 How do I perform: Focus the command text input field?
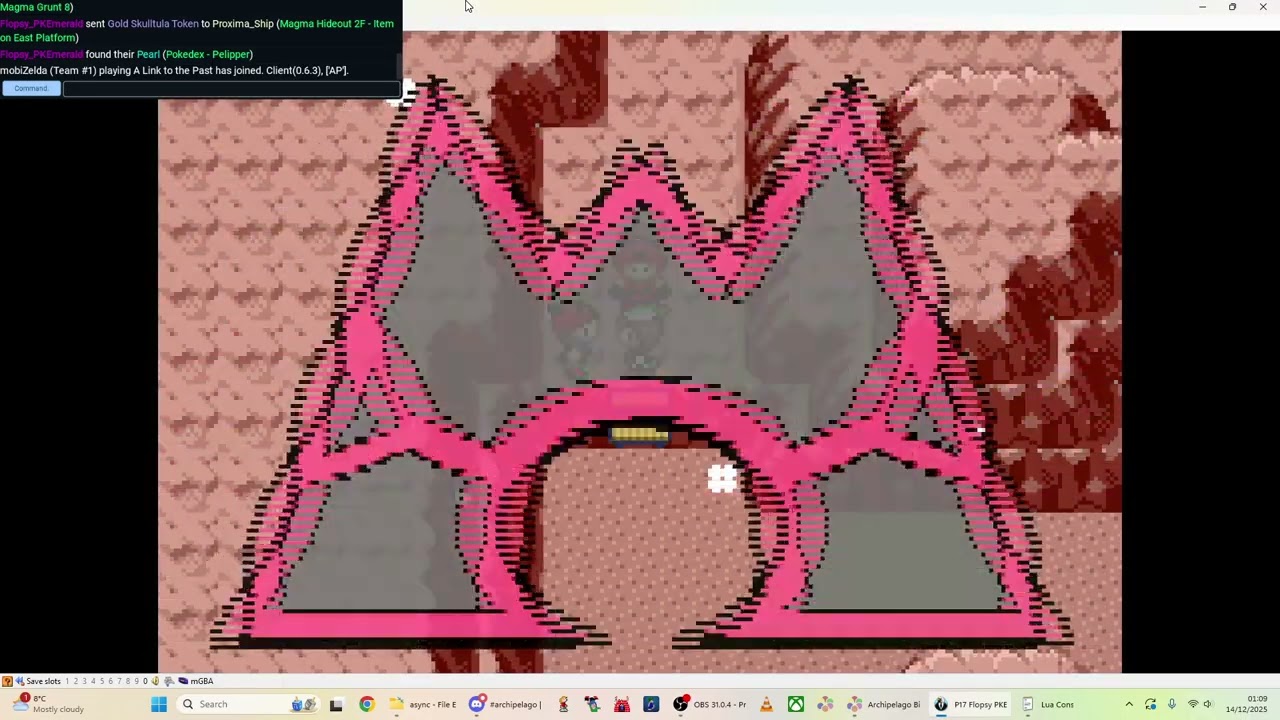coord(231,88)
